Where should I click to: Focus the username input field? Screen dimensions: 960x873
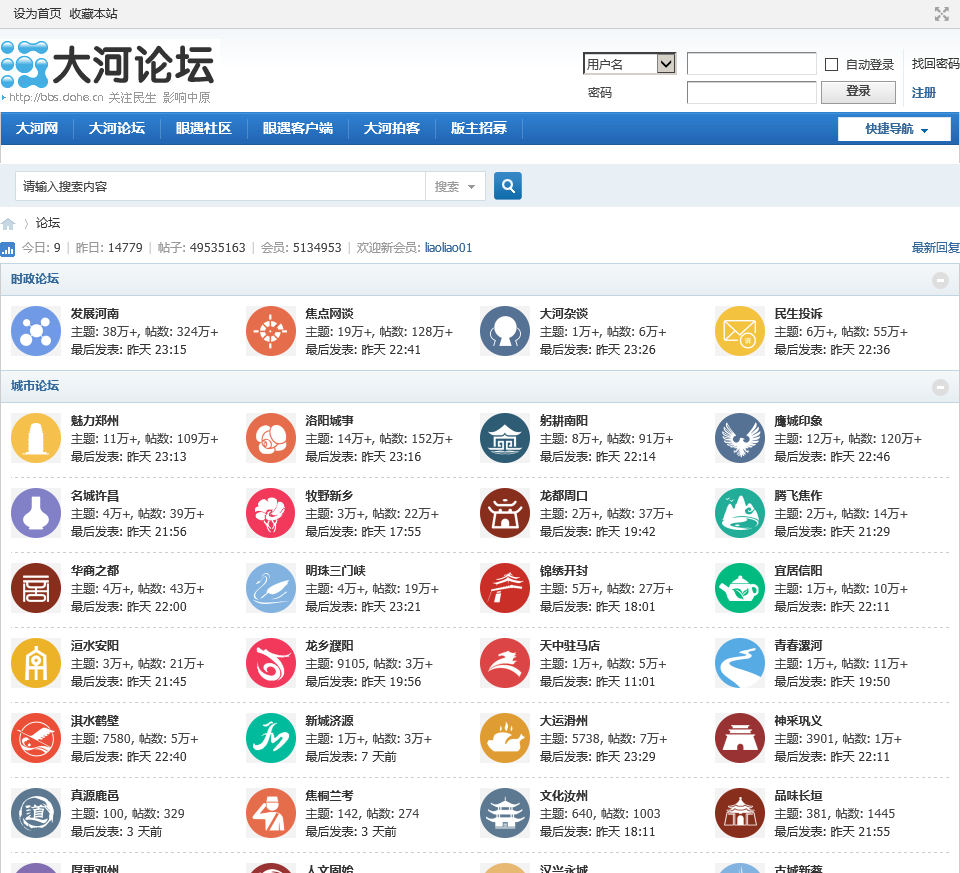click(x=751, y=63)
